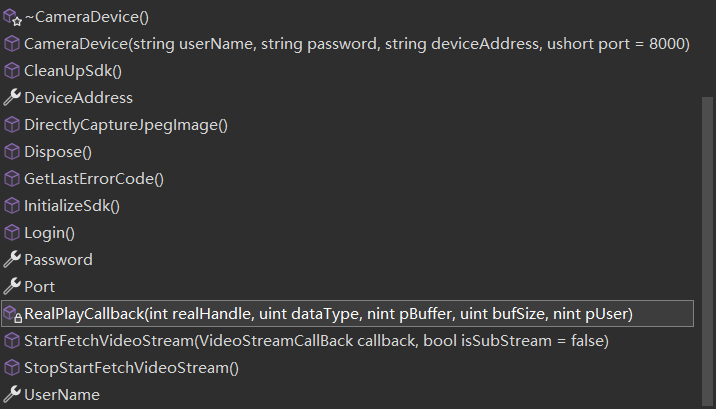Click the CleanUpSdk method cube icon
Screen dimensions: 716x409
(12, 71)
